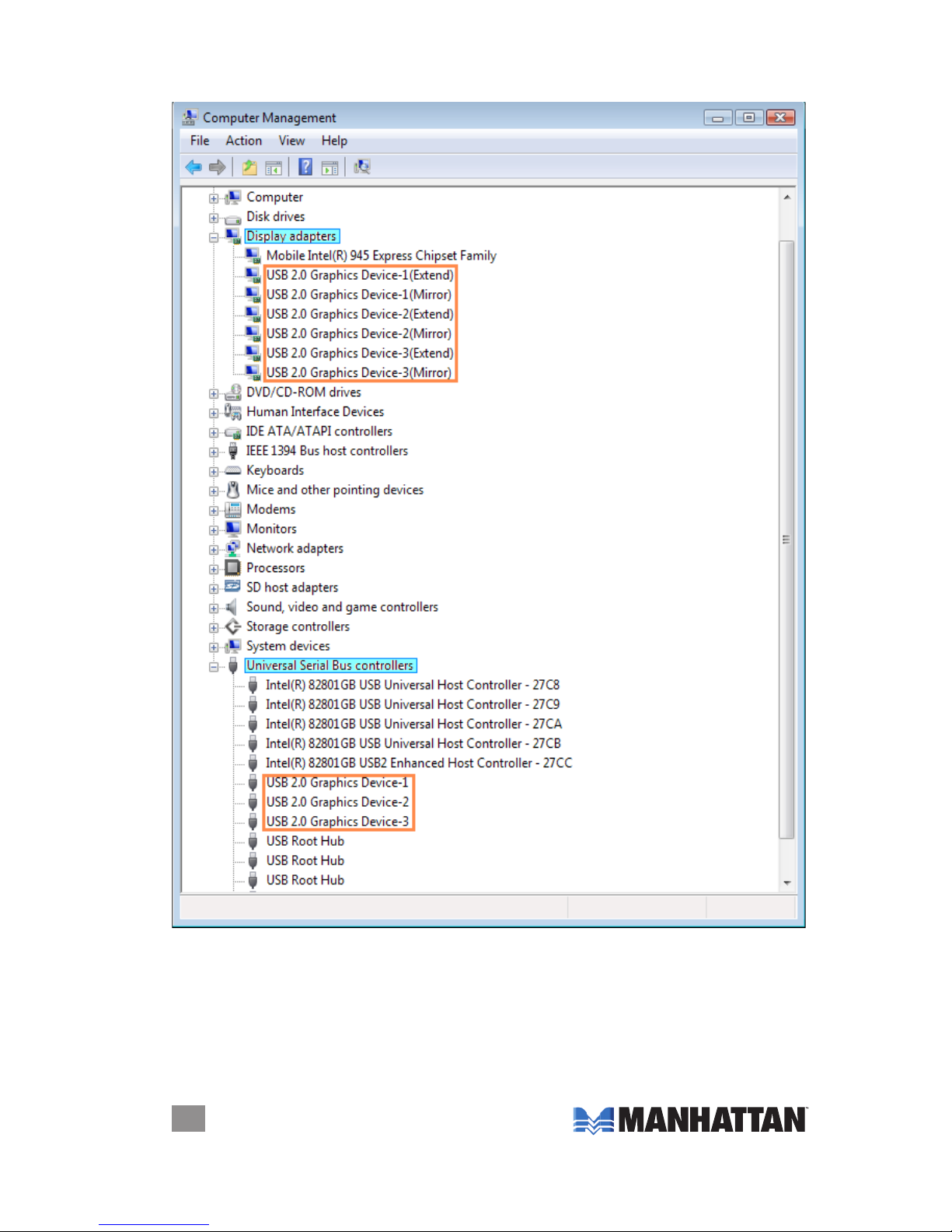Select USB 2.0 Graphics Device-3(Extend)
The width and height of the screenshot is (952, 1232).
tap(360, 353)
